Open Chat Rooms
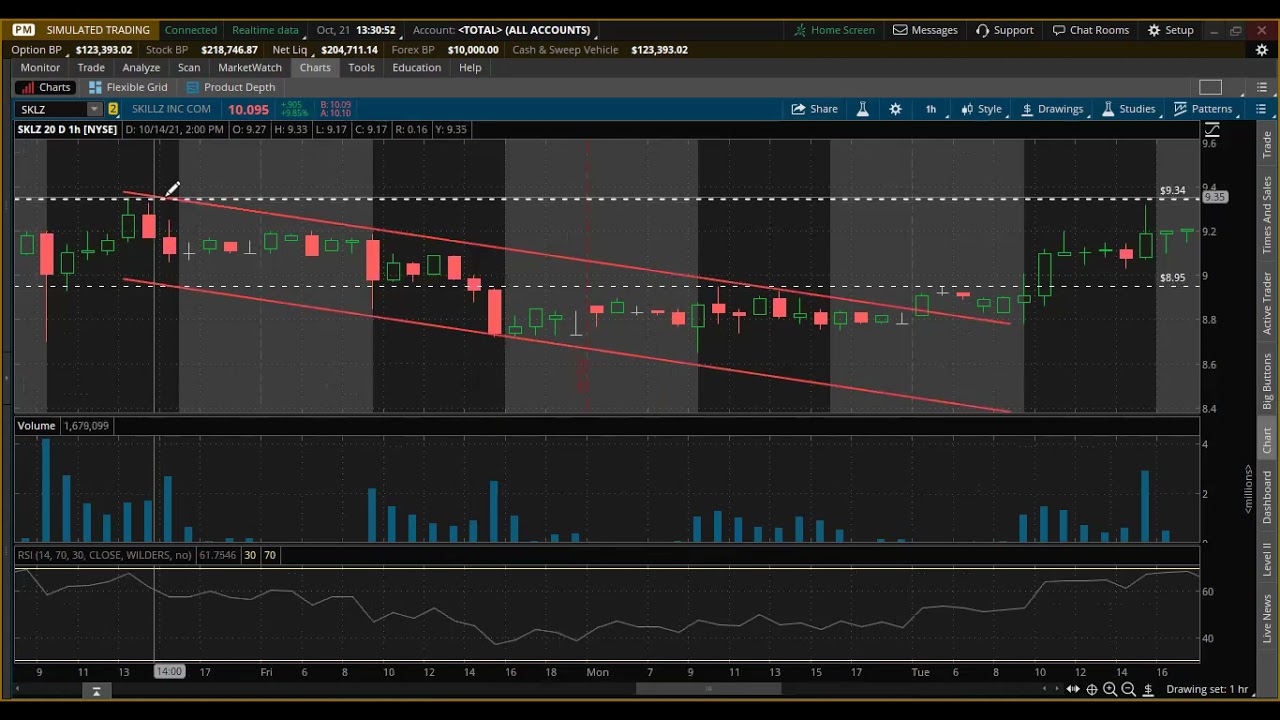 (x=1090, y=30)
